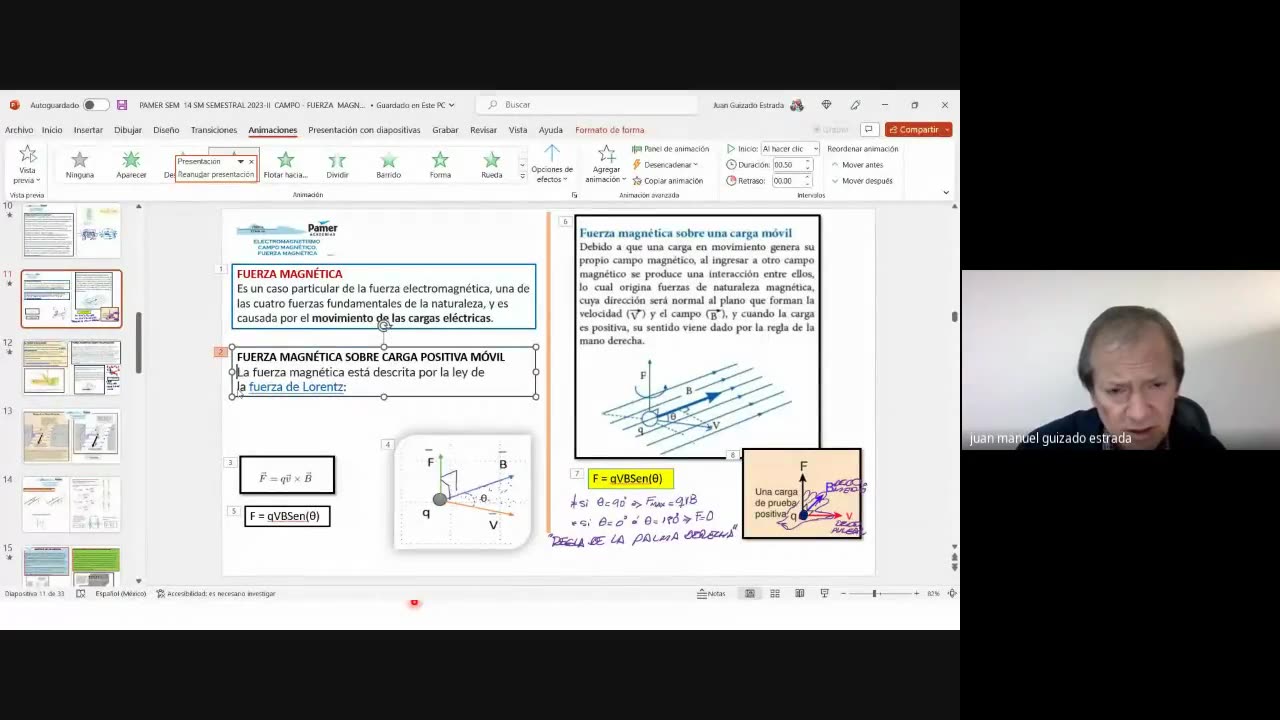Screen dimensions: 1280x720
Task: Switch to reading view icon
Action: click(x=799, y=594)
